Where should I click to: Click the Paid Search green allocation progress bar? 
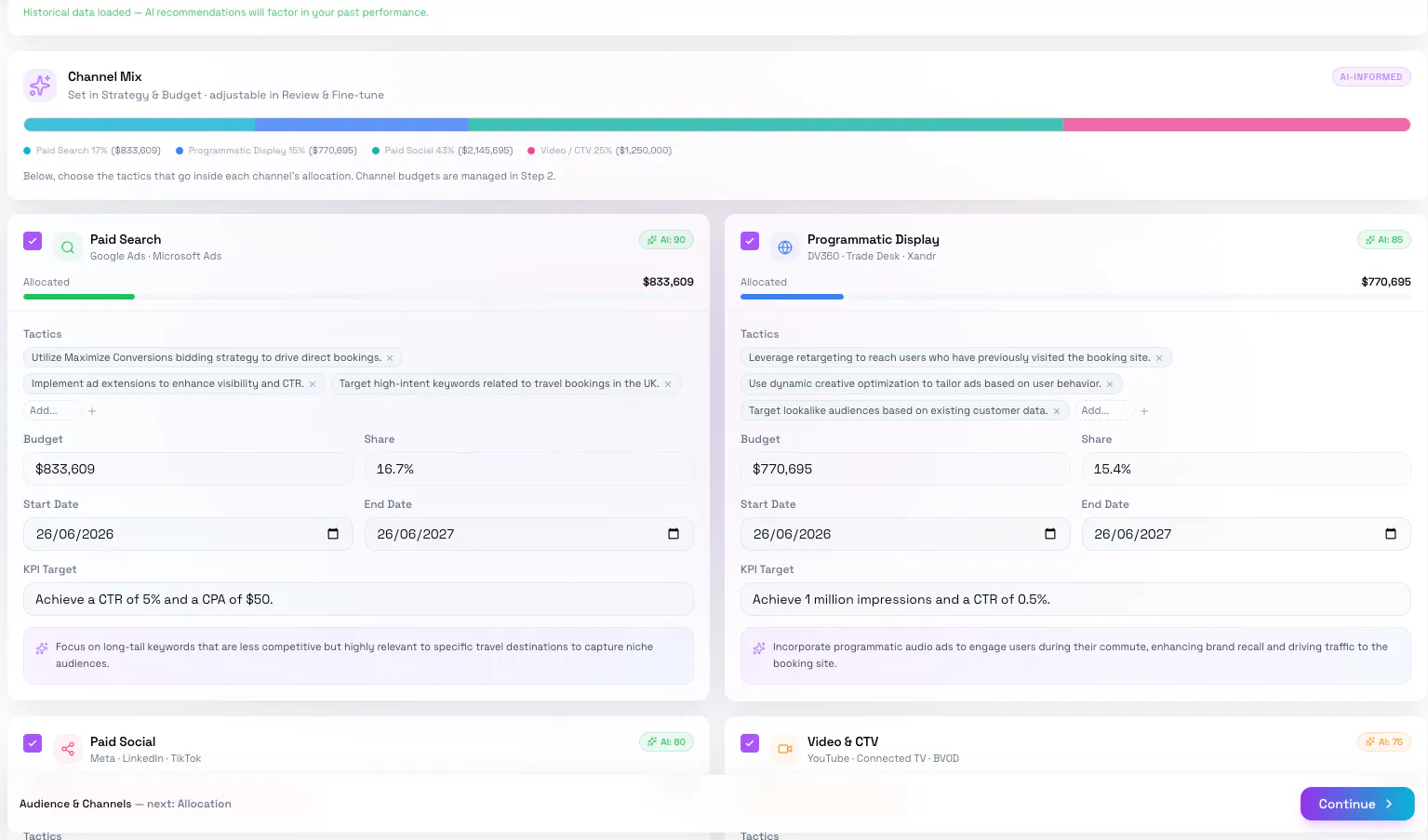(79, 297)
